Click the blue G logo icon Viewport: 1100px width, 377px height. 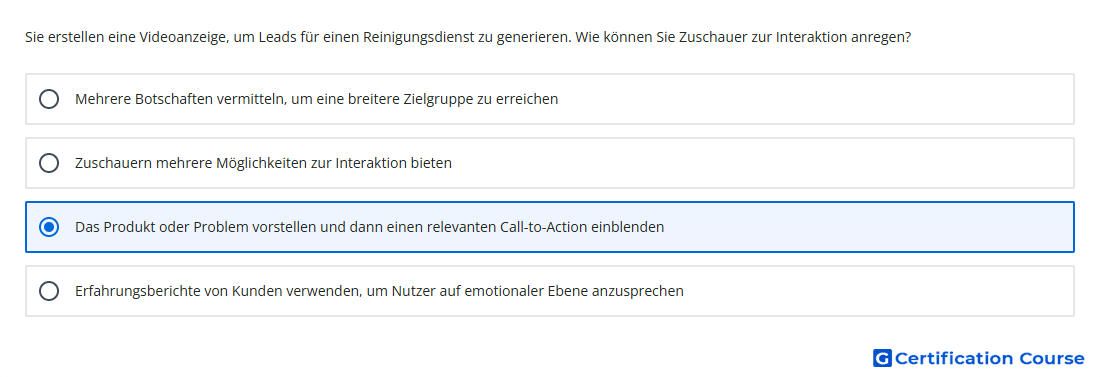882,359
